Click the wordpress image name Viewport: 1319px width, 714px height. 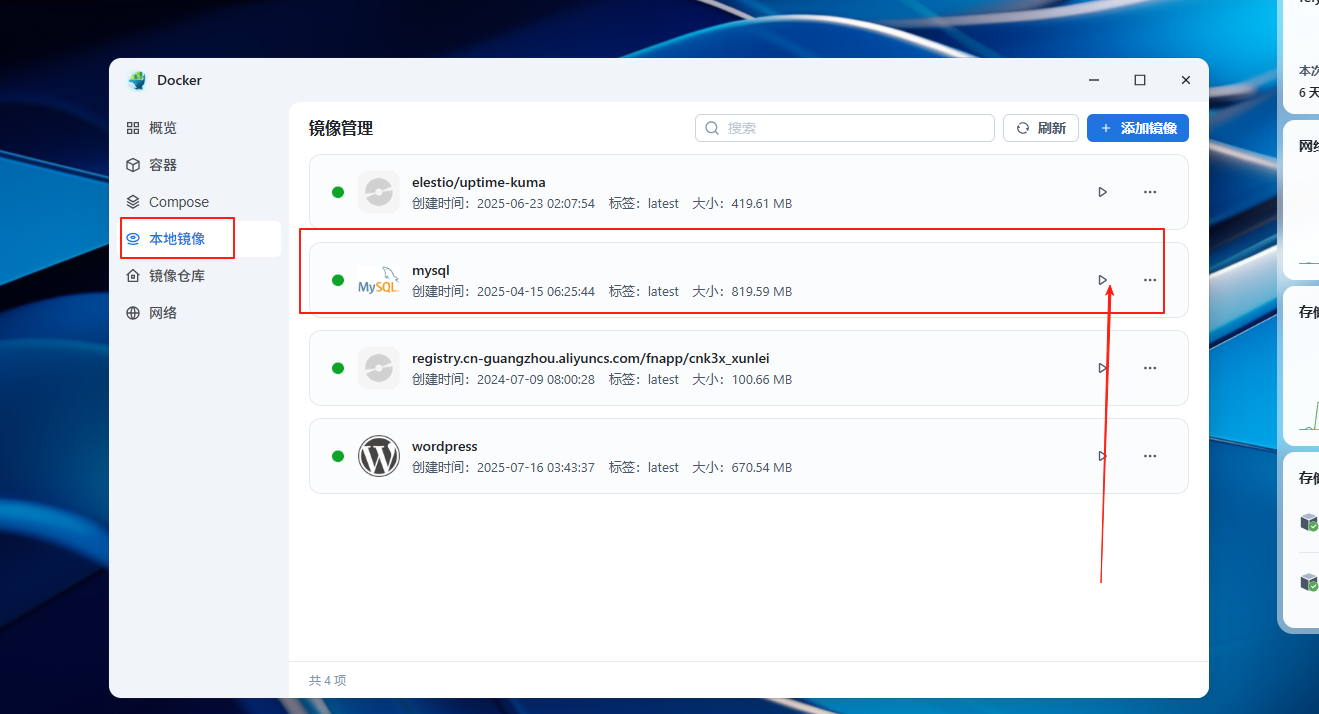point(445,447)
